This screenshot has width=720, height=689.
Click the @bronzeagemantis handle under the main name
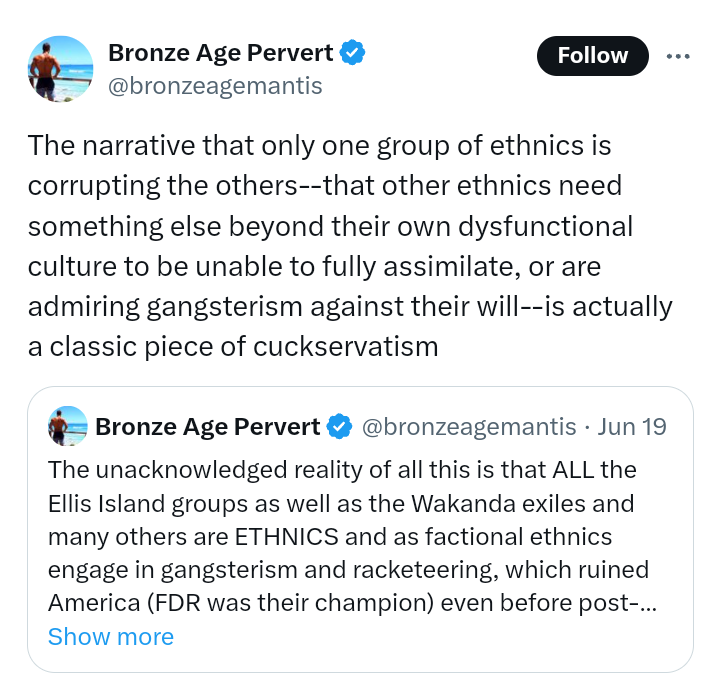pos(214,86)
